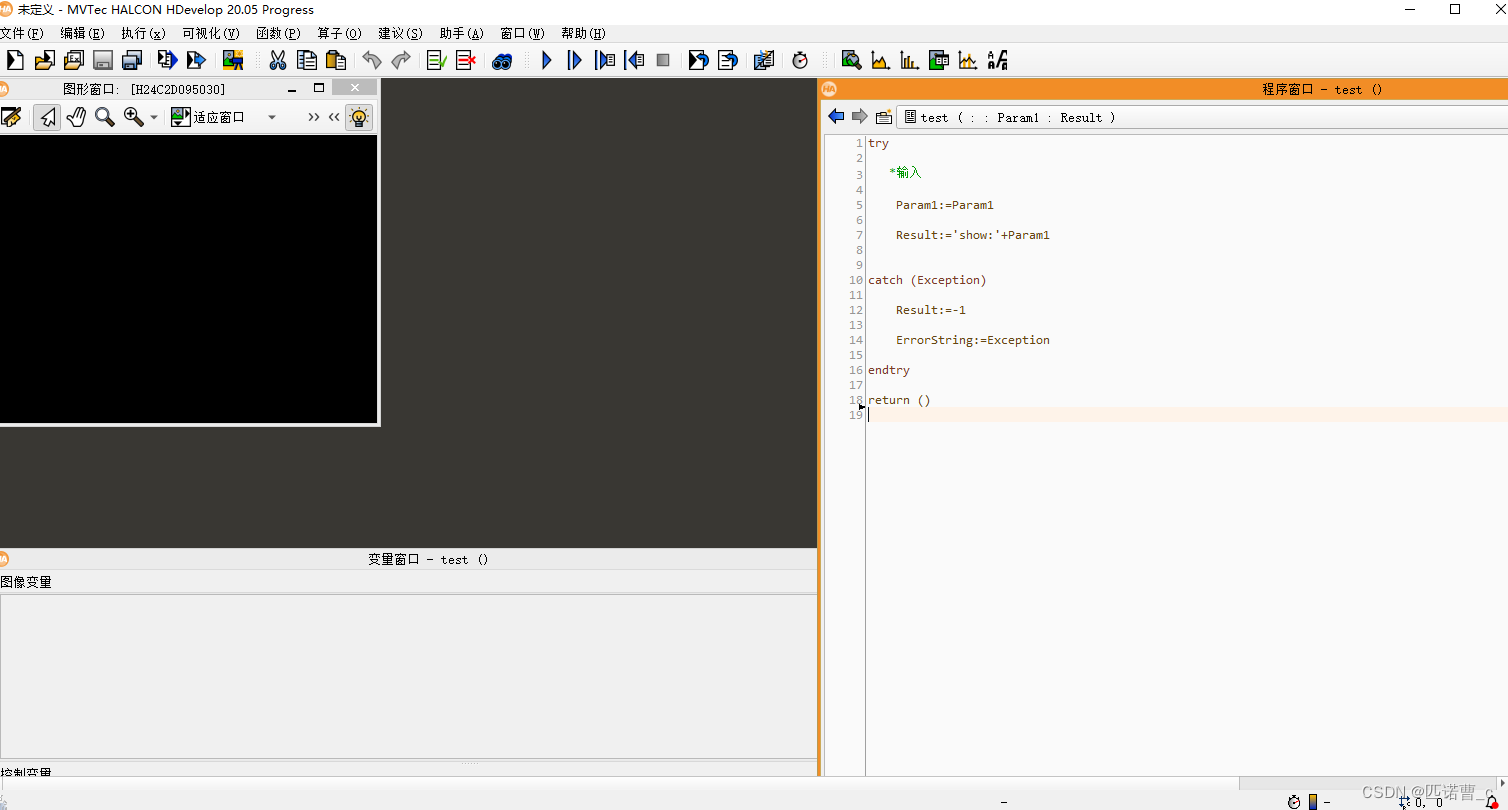1508x810 pixels.
Task: Toggle the profiler stopwatch icon in toolbar
Action: tap(800, 60)
